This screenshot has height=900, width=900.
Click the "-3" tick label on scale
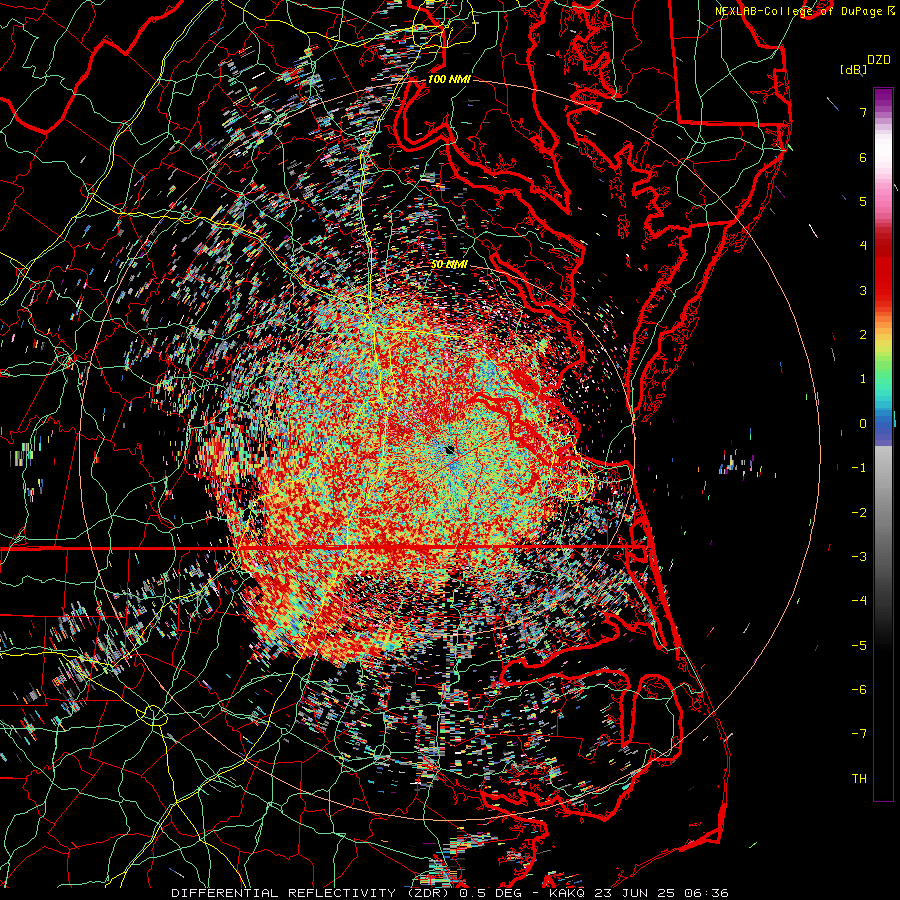pyautogui.click(x=859, y=557)
